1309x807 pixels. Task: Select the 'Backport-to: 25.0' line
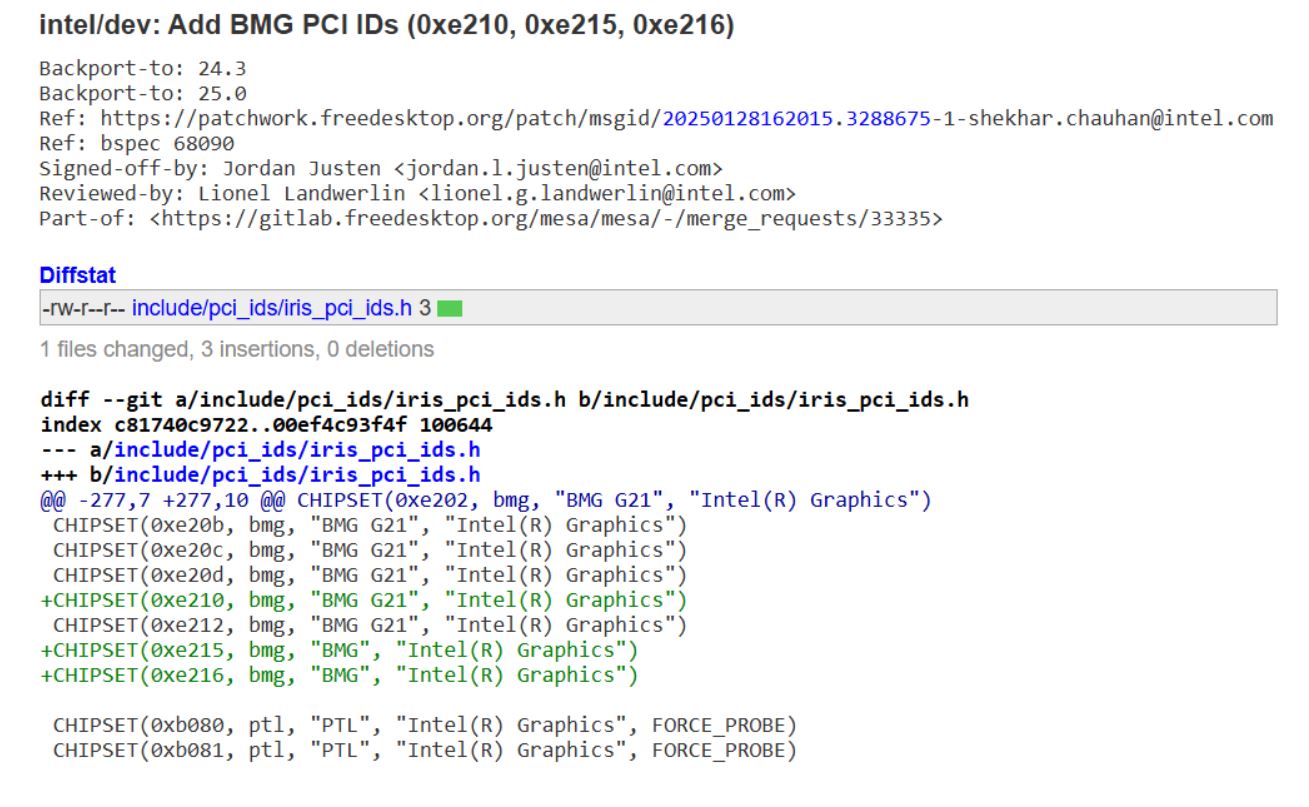click(x=143, y=94)
